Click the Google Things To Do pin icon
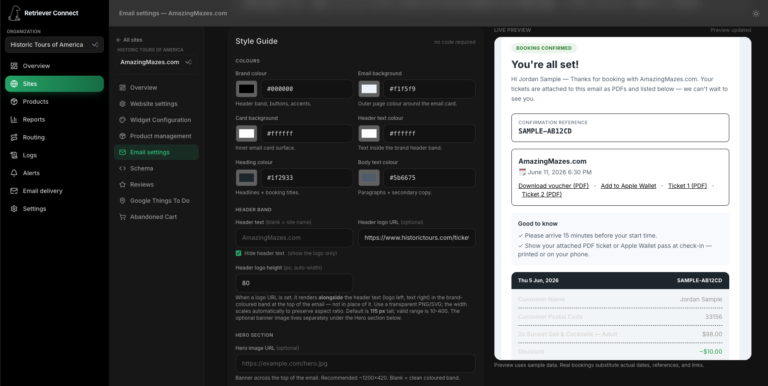The width and height of the screenshot is (768, 386). pyautogui.click(x=122, y=201)
